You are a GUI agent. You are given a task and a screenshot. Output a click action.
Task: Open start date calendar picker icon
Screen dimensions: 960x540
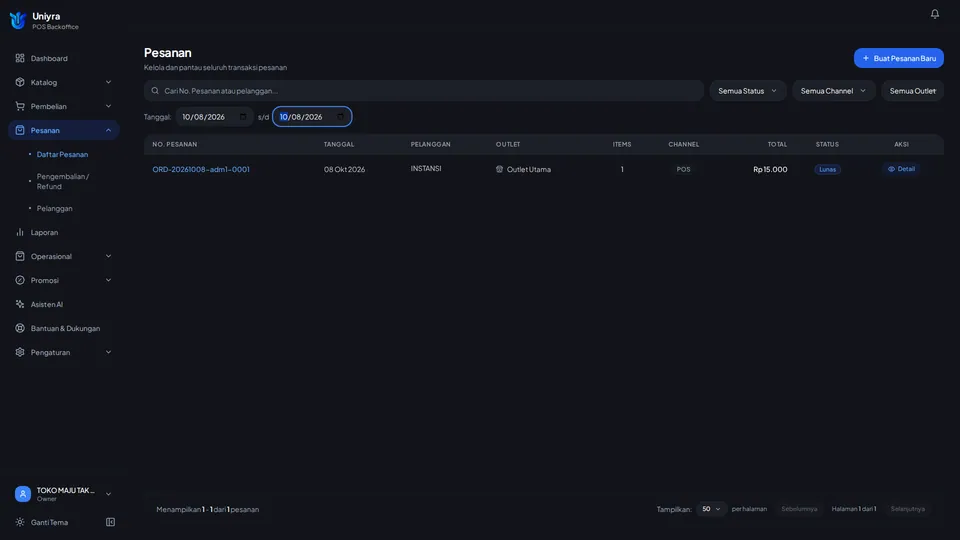click(x=243, y=116)
